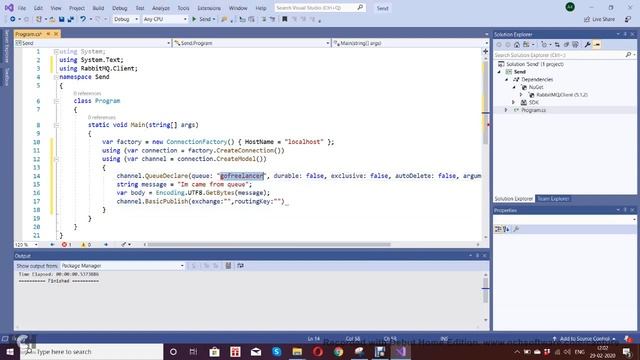The width and height of the screenshot is (640, 360).
Task: Pin the Program.cs tab
Action: [x=48, y=34]
